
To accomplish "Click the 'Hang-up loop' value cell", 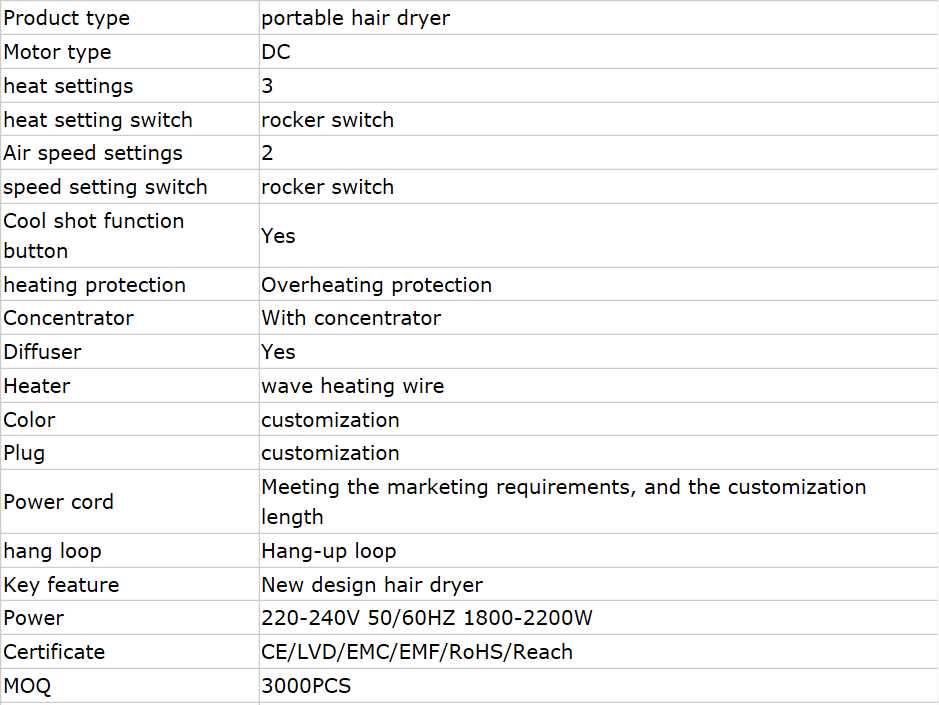I will [x=328, y=551].
